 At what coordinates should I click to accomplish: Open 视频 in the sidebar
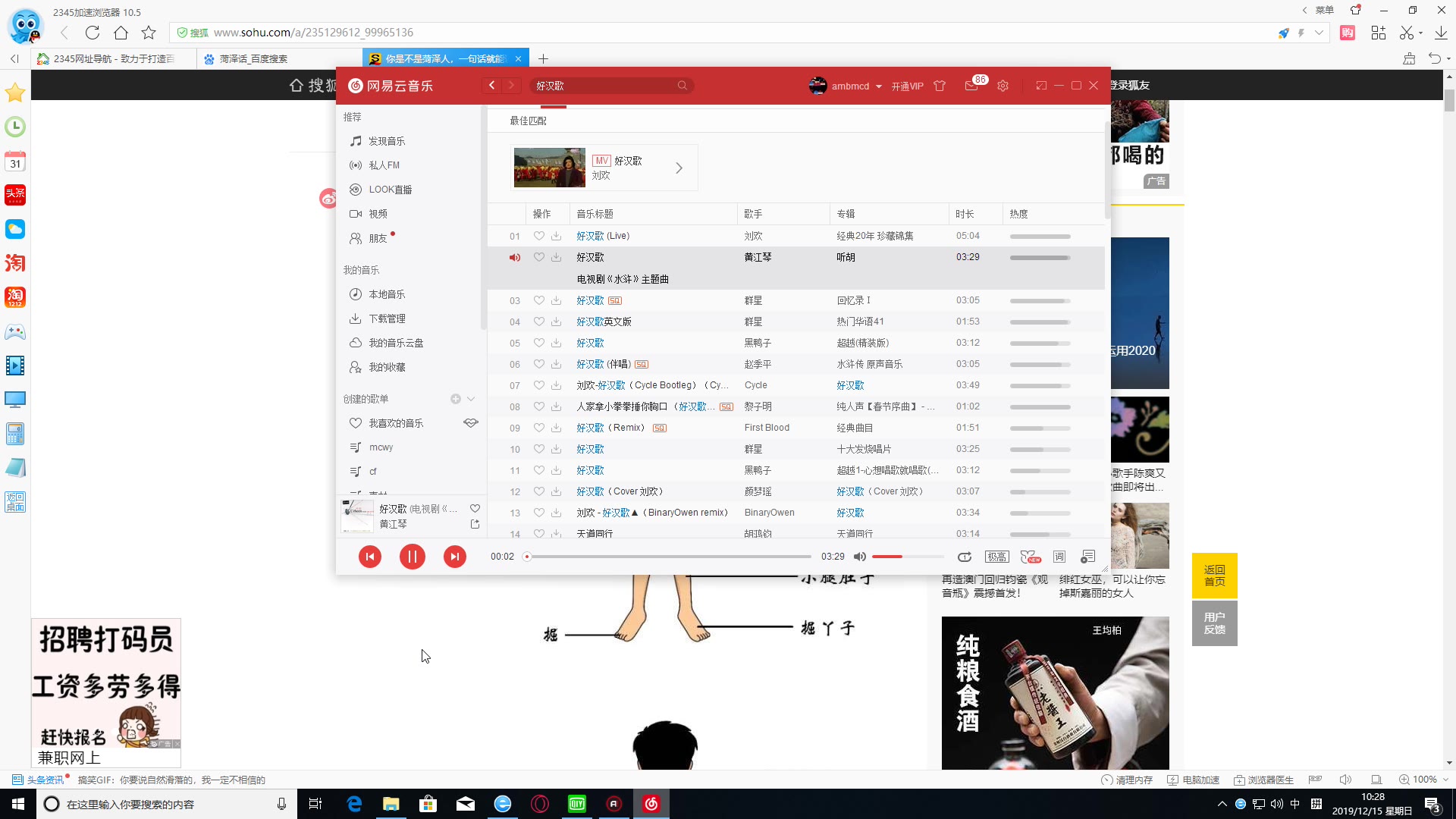(x=378, y=214)
